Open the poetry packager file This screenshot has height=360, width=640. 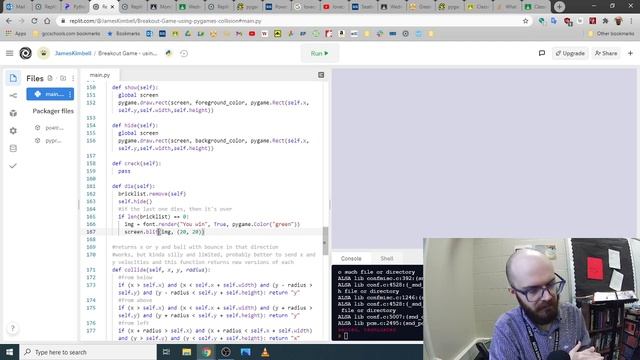(50, 128)
